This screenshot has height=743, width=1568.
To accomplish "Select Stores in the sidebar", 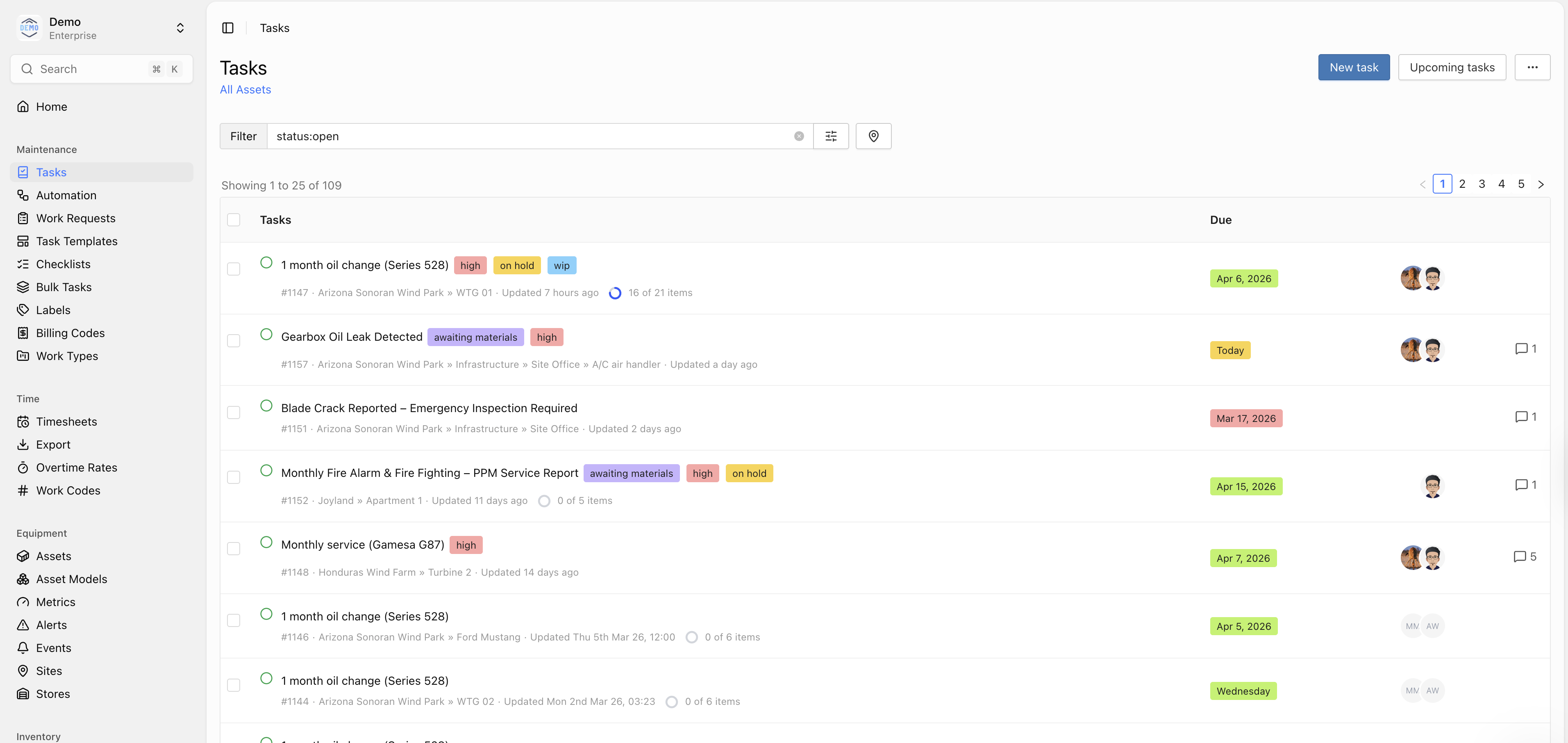I will click(x=52, y=694).
